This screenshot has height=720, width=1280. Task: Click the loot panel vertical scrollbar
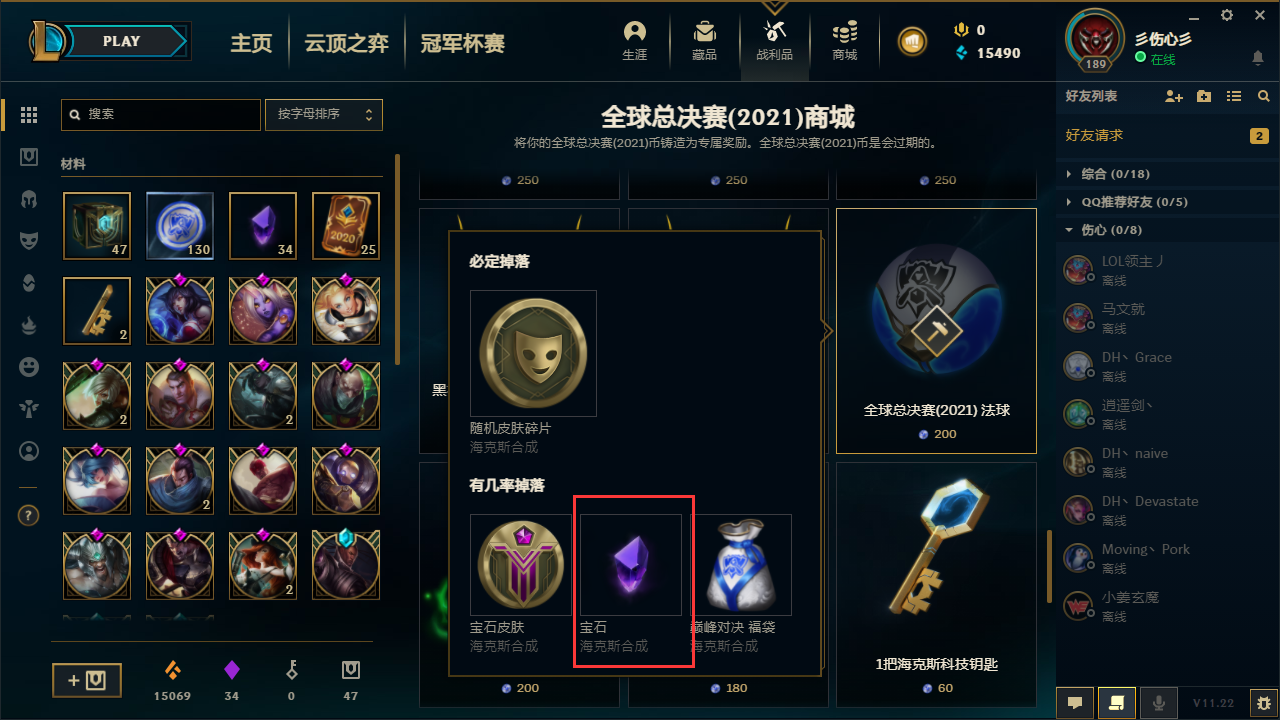click(x=398, y=260)
